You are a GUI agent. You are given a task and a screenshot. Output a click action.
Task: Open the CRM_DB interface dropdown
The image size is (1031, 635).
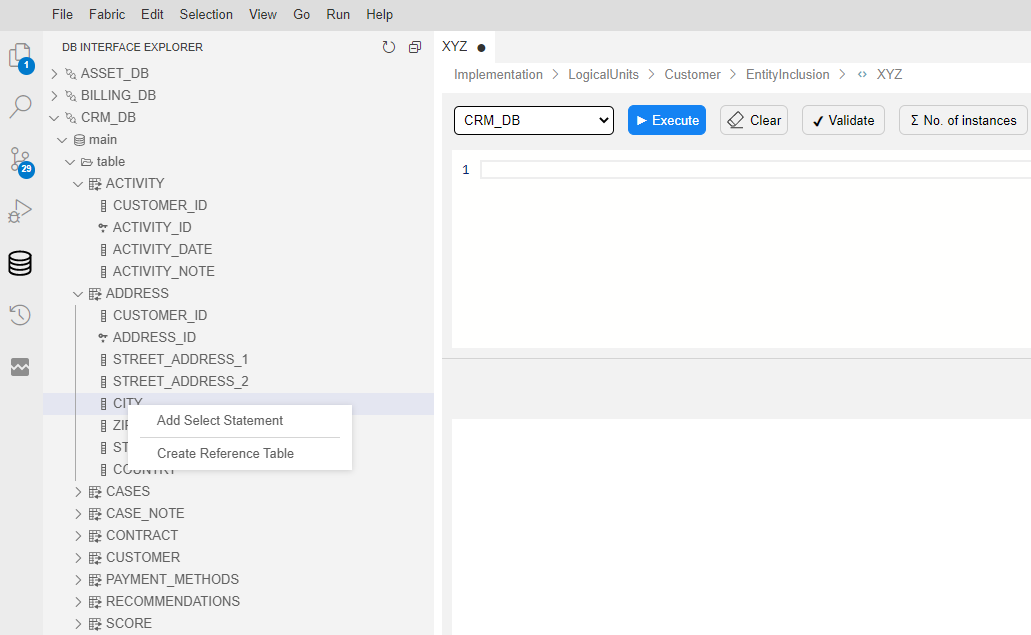click(x=533, y=120)
